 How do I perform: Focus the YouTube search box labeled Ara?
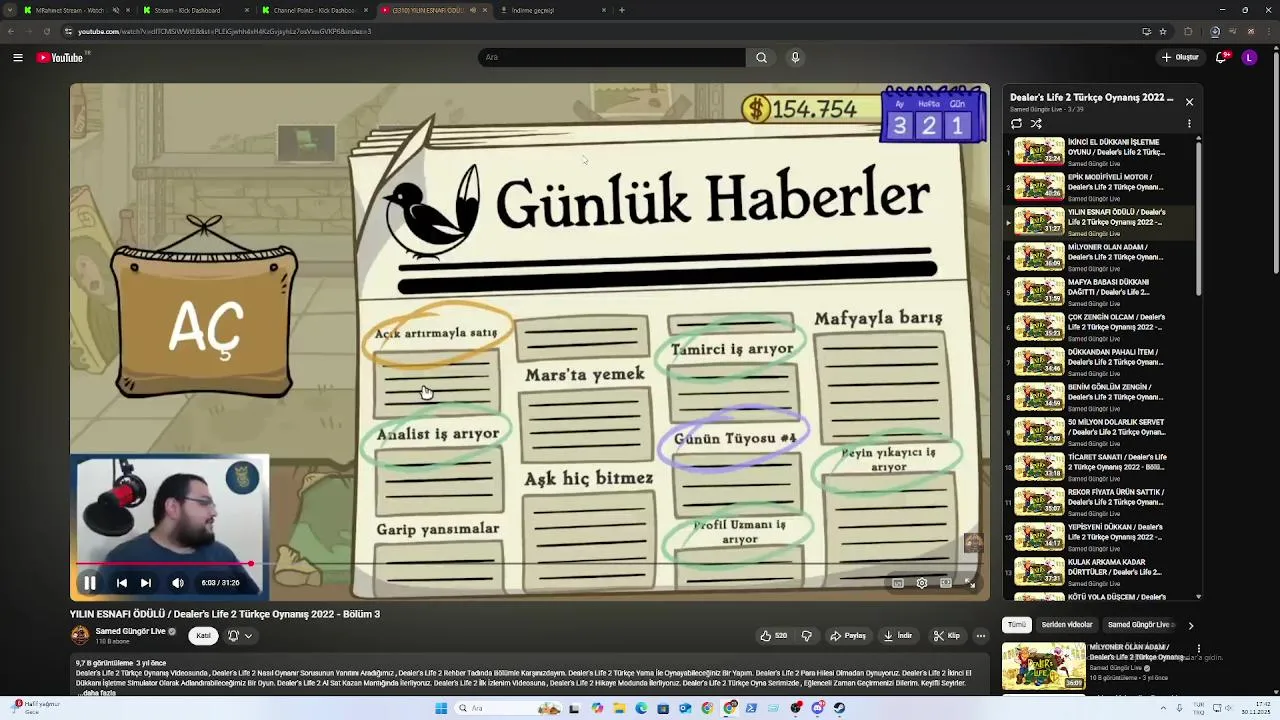(x=612, y=57)
